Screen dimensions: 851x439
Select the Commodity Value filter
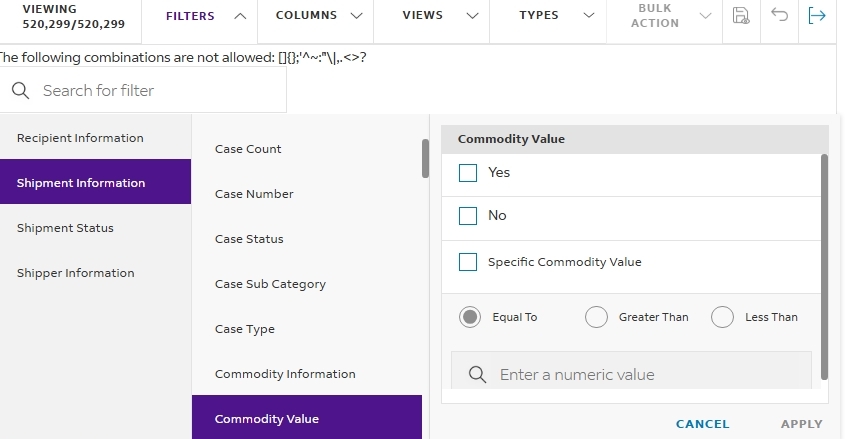tap(307, 417)
